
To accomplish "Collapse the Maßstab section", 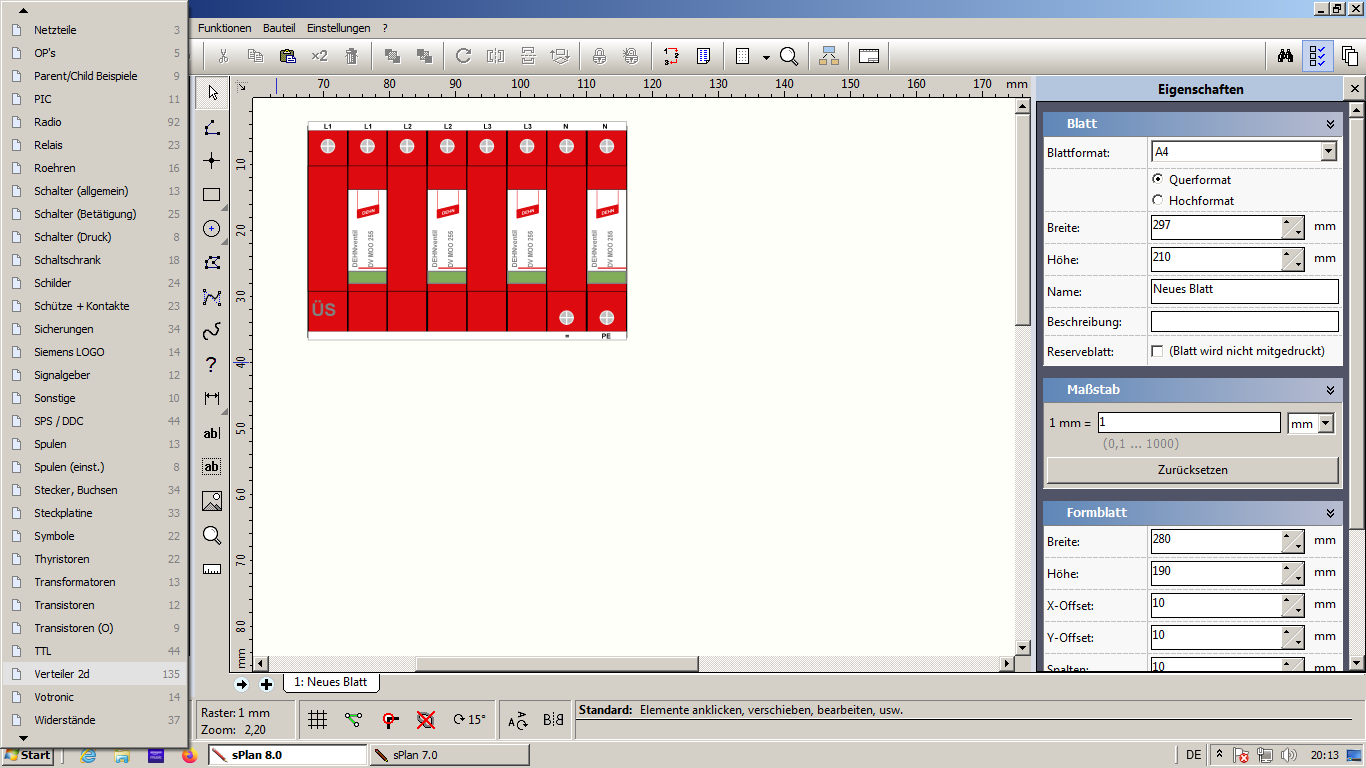I will coord(1330,390).
